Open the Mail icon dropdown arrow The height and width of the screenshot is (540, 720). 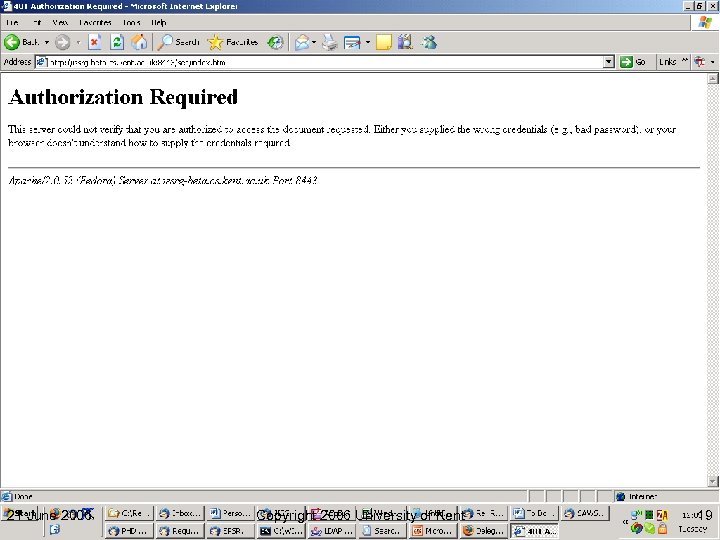pyautogui.click(x=314, y=42)
